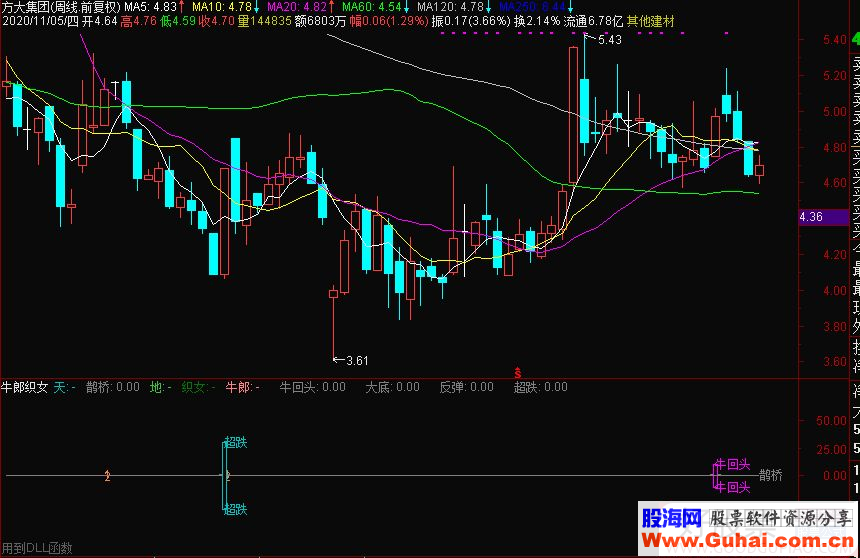Click the 3.60 price axis label
The height and width of the screenshot is (558, 860).
pyautogui.click(x=835, y=362)
